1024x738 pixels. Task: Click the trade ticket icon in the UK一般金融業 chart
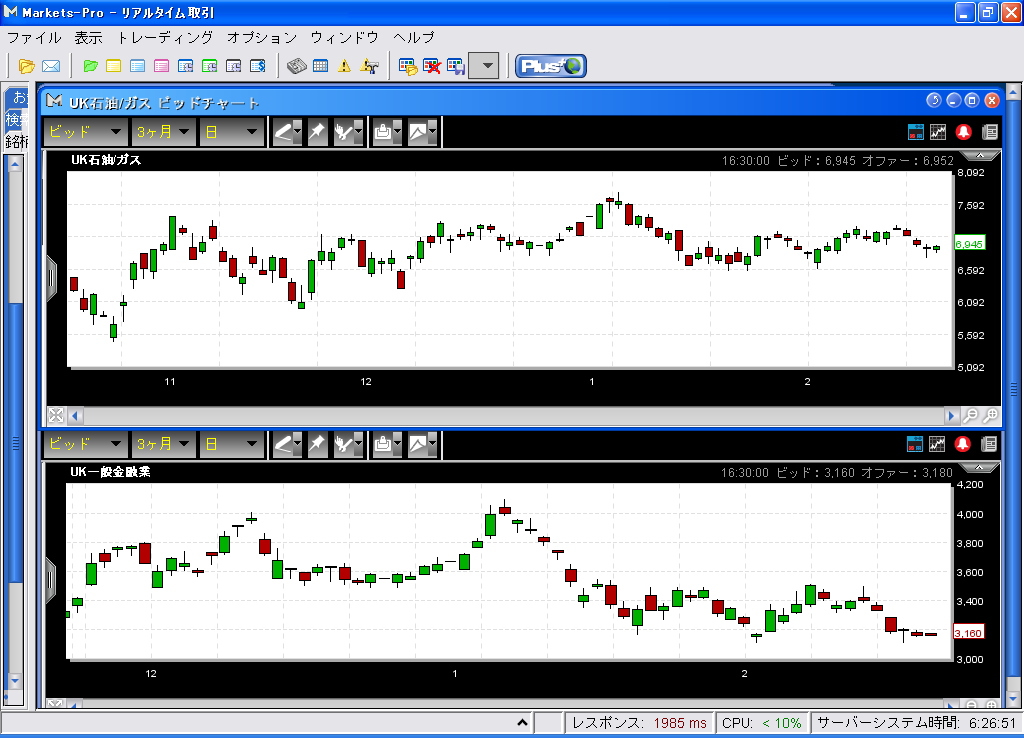point(915,444)
